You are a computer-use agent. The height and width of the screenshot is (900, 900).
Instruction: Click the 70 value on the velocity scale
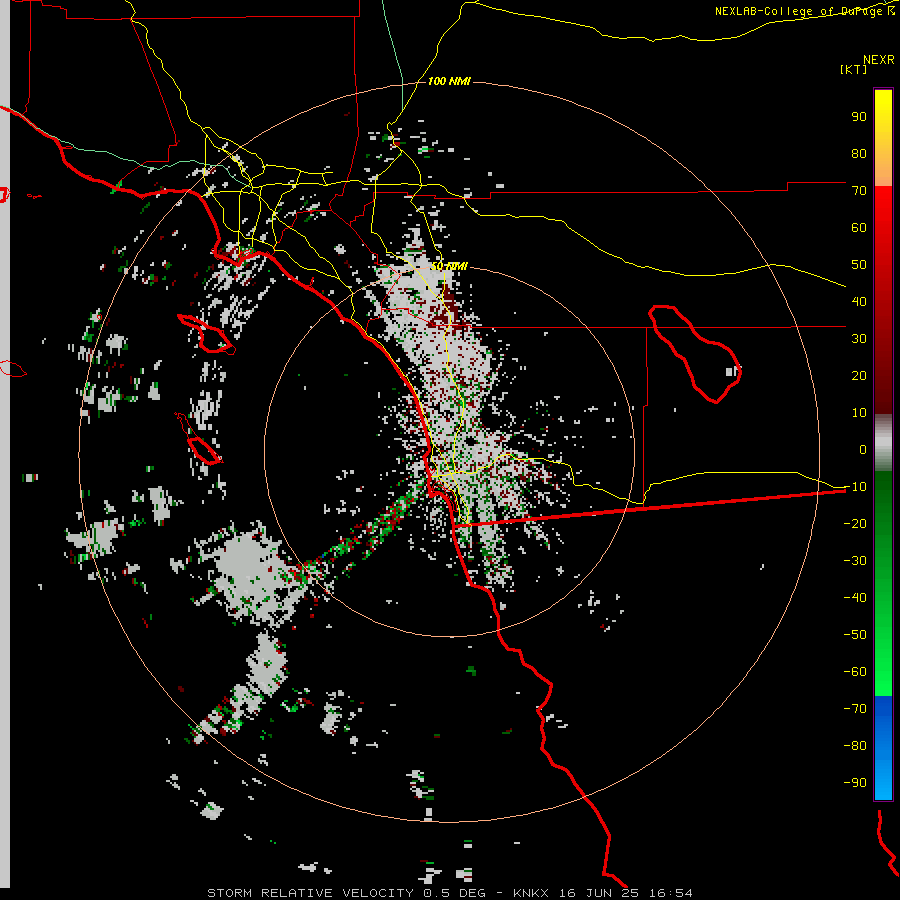coord(859,191)
